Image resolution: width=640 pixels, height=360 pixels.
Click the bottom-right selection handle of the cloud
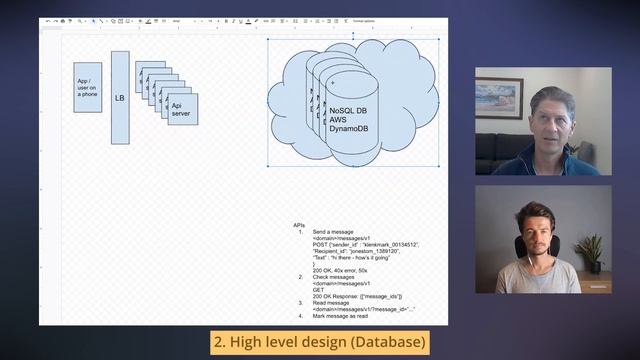click(439, 166)
